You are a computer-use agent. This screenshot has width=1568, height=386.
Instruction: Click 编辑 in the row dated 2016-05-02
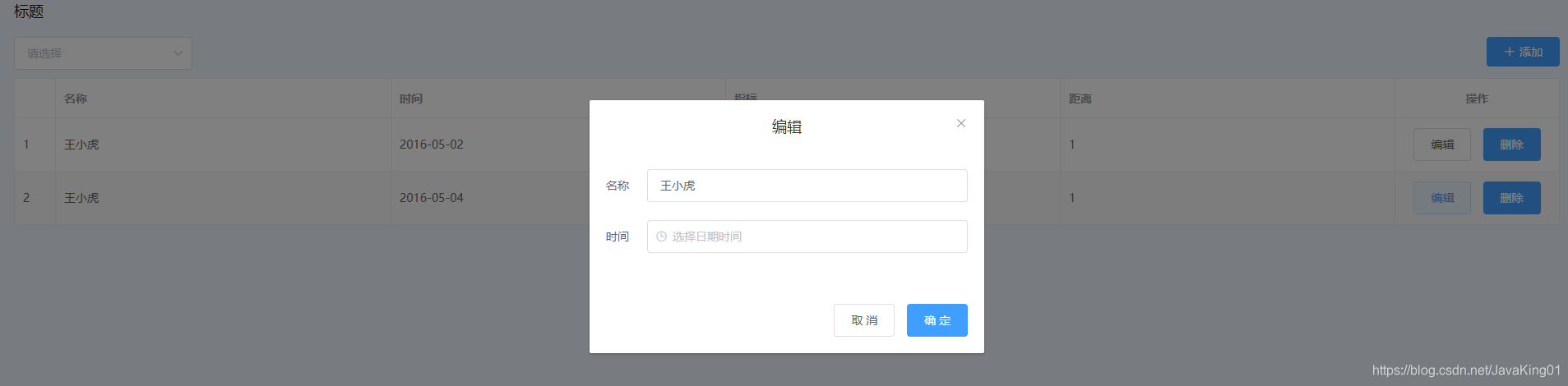click(x=1442, y=145)
